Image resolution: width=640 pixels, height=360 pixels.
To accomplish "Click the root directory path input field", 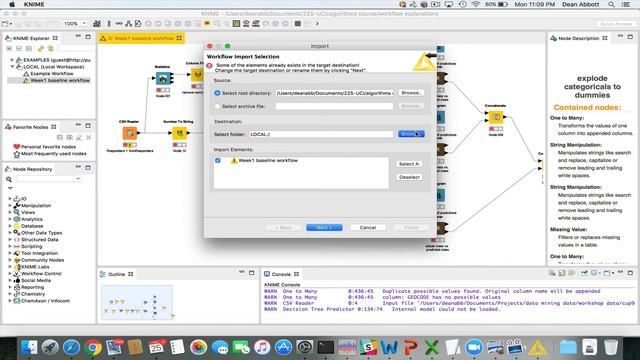I will pos(334,93).
